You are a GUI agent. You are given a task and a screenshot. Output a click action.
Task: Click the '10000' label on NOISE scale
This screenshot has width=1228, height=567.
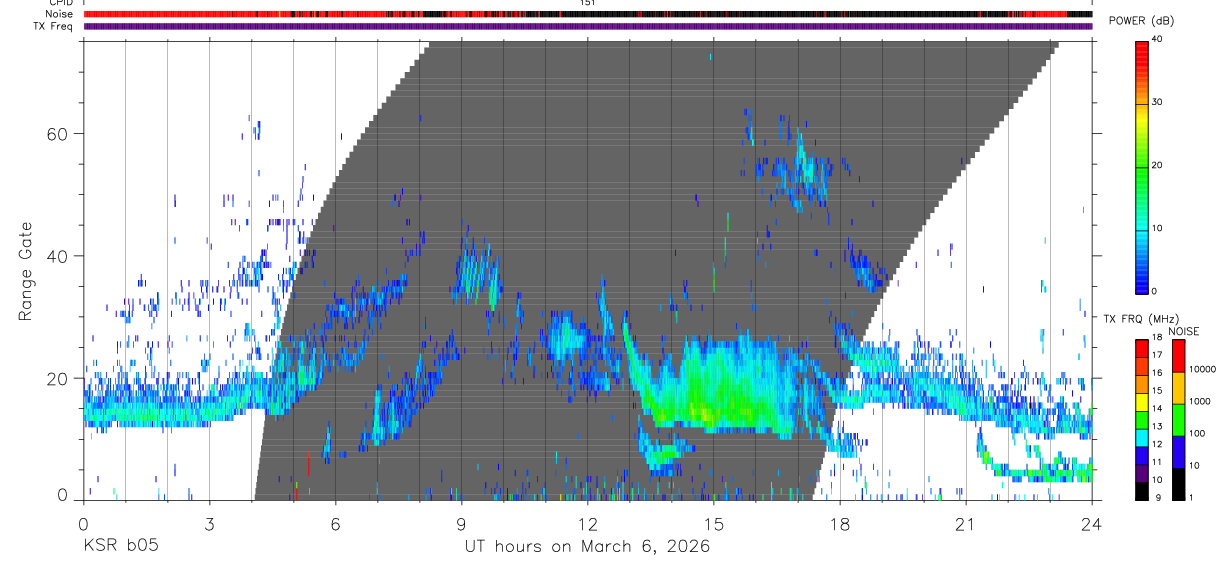[x=1202, y=369]
